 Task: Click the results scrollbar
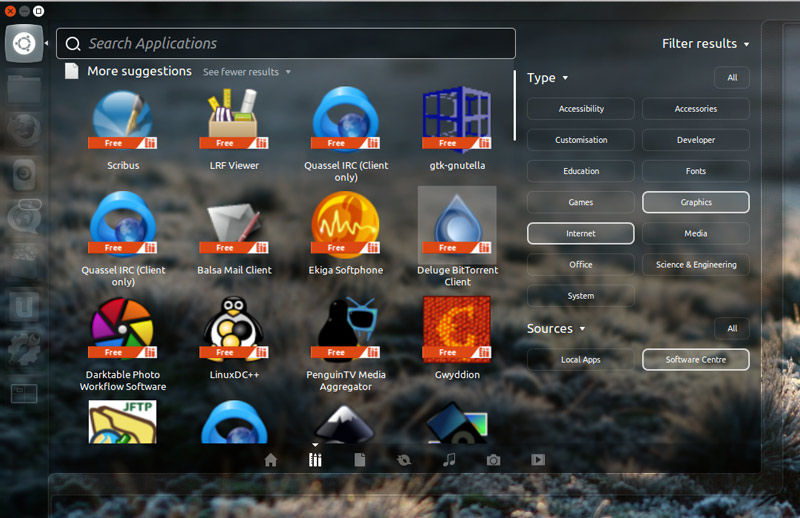(x=514, y=106)
